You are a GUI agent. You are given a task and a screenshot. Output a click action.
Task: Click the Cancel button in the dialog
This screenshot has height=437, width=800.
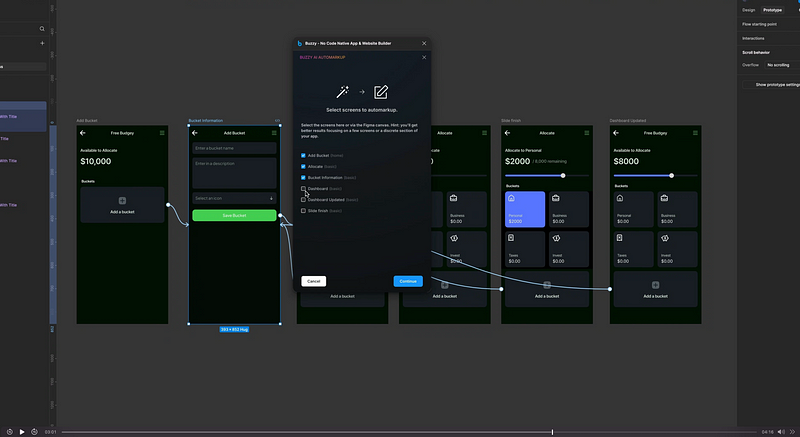coord(313,281)
